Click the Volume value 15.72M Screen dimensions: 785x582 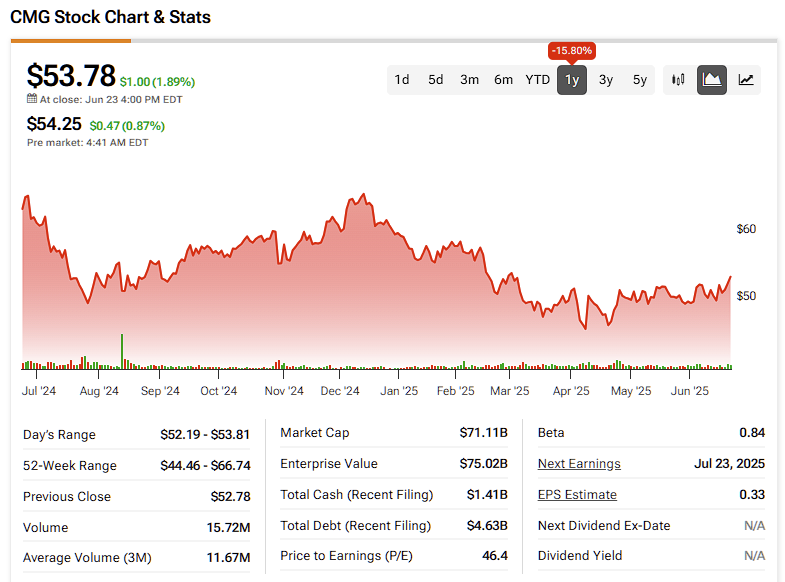(228, 527)
